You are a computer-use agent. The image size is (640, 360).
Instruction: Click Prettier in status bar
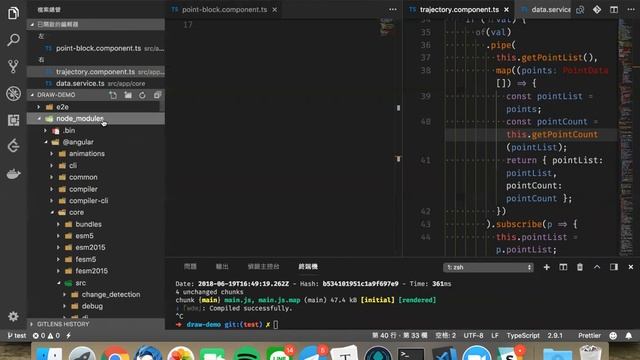[x=589, y=336]
